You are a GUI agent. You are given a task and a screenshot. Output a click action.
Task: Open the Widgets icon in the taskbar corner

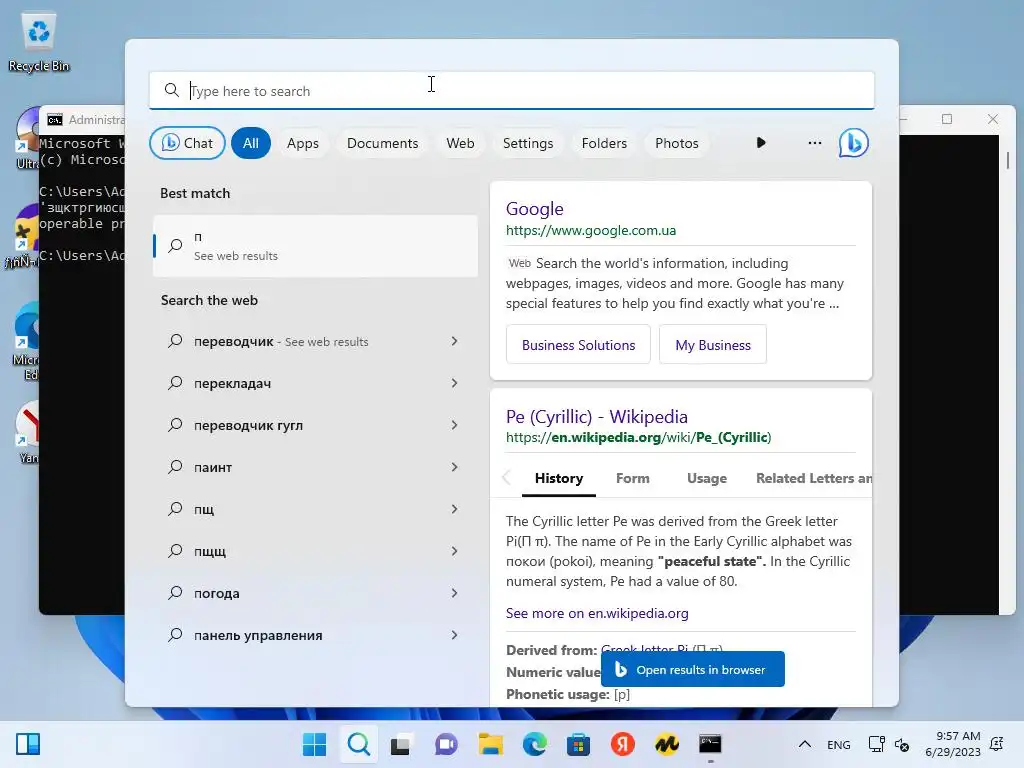(x=27, y=744)
